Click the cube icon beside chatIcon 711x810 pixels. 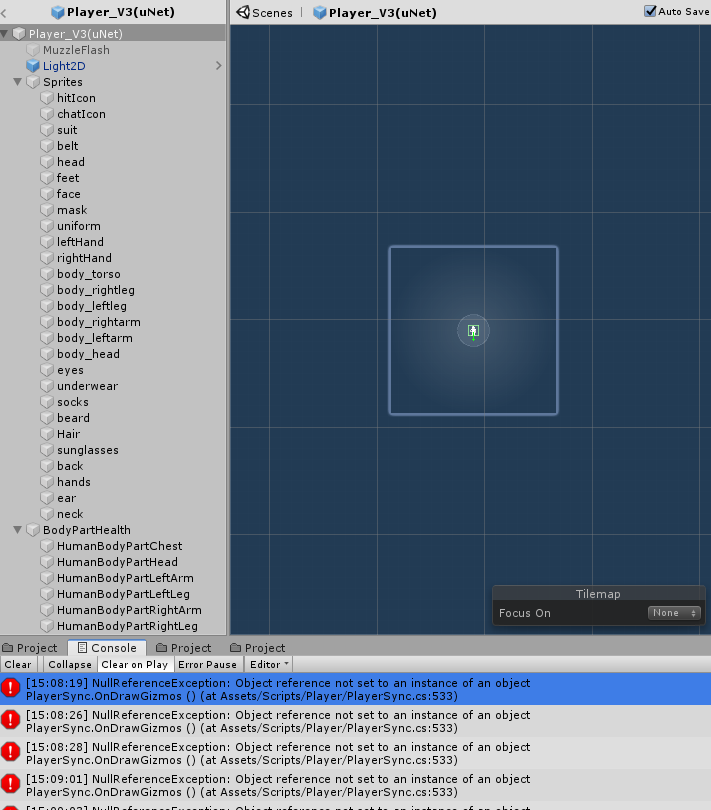pos(47,114)
